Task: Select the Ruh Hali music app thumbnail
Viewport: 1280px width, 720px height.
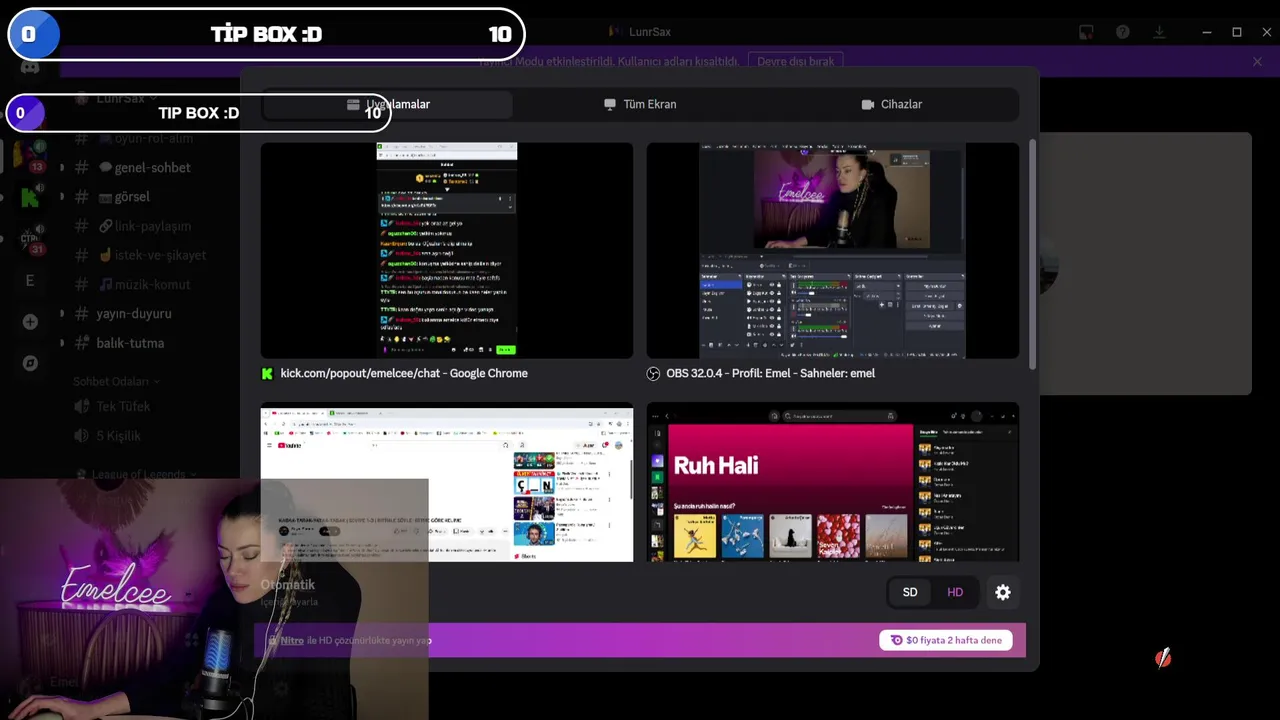Action: click(833, 484)
